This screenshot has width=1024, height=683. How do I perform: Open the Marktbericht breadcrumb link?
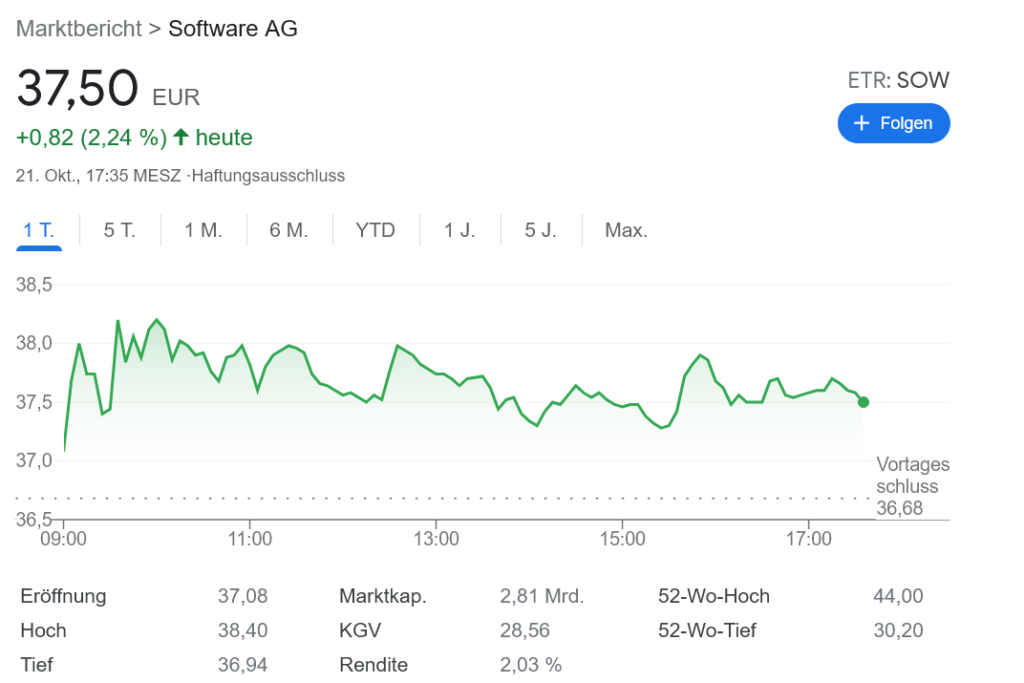tap(79, 28)
